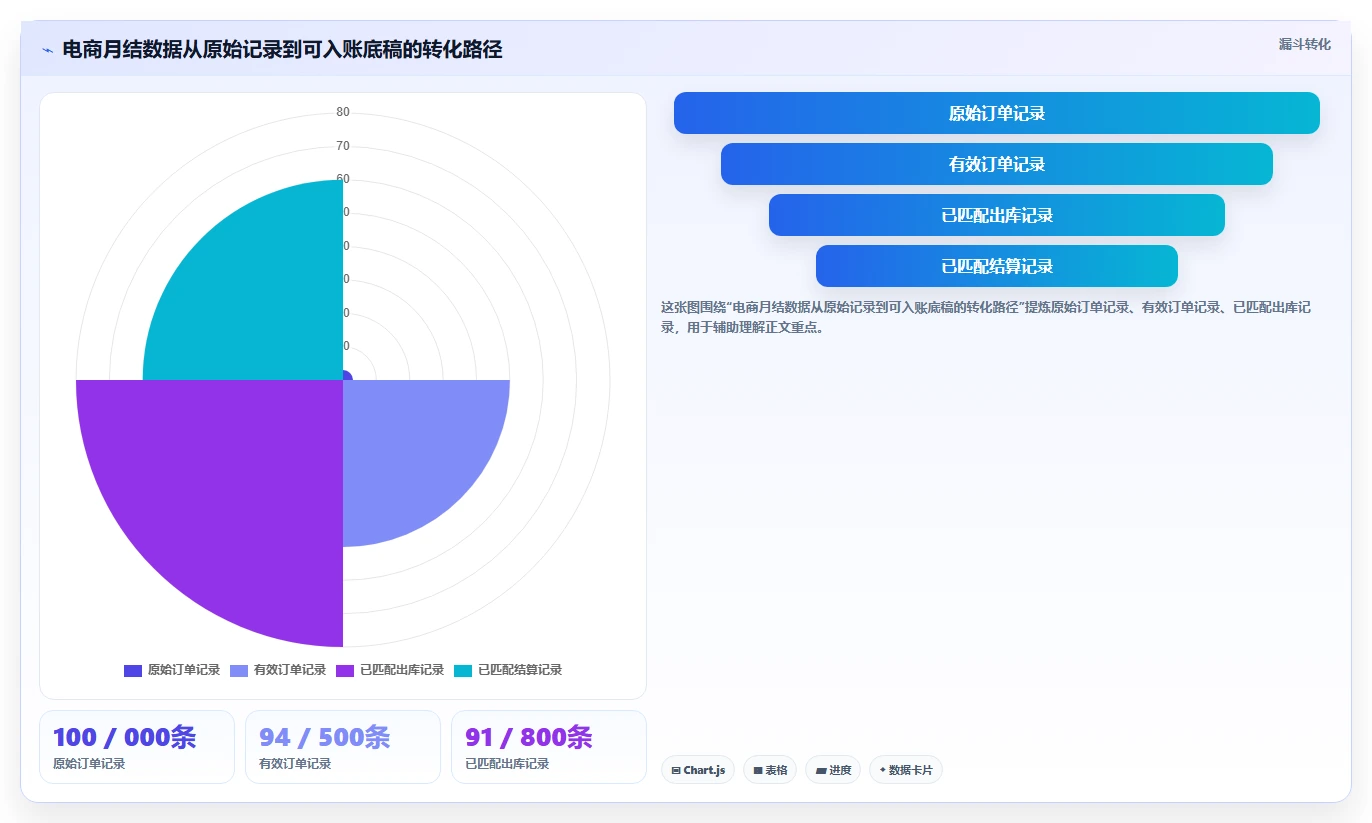Click the description paragraph under the funnel
Viewport: 1372px width, 823px height.
coord(986,317)
